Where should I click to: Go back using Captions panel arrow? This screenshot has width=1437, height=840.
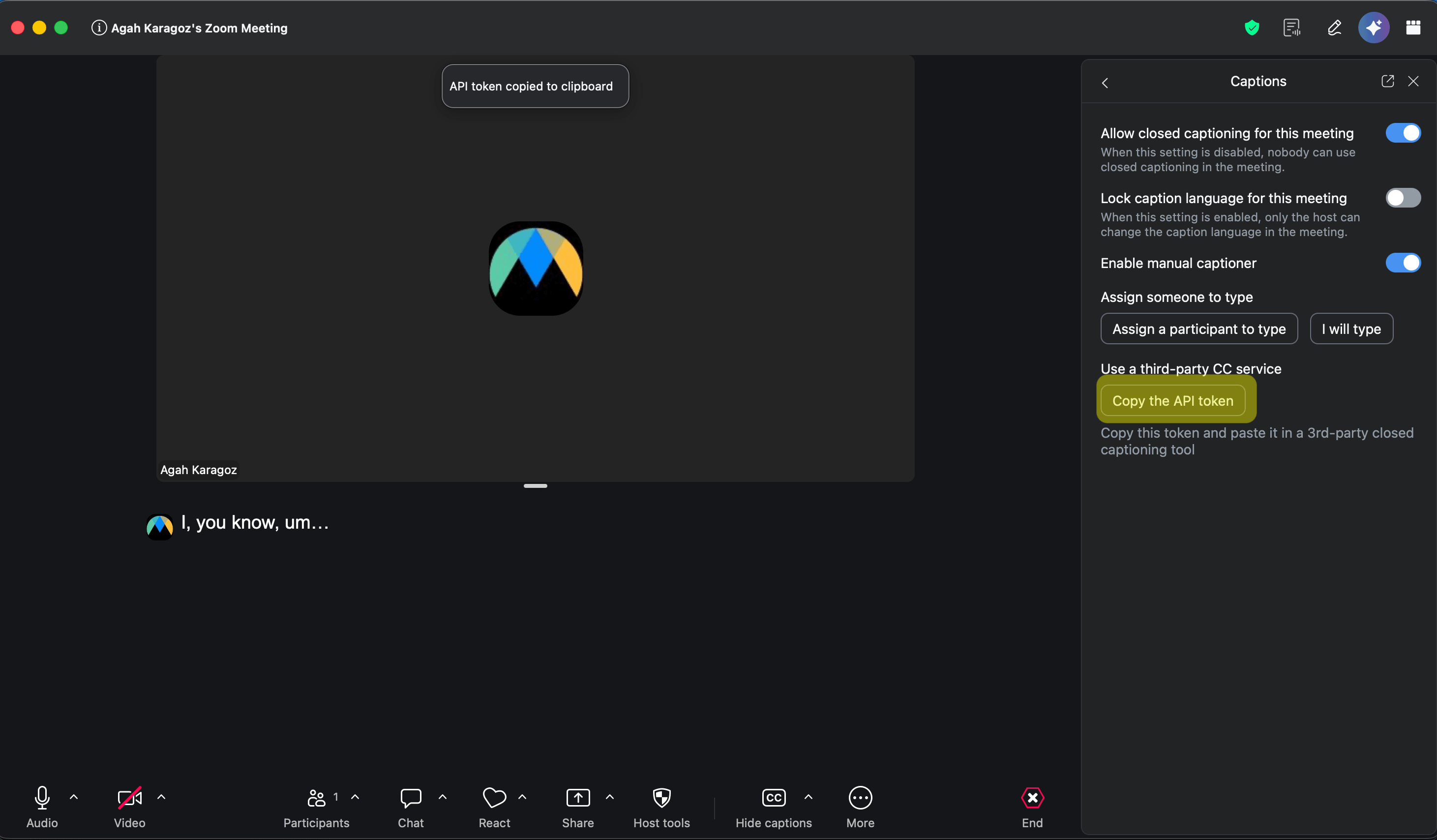coord(1105,83)
